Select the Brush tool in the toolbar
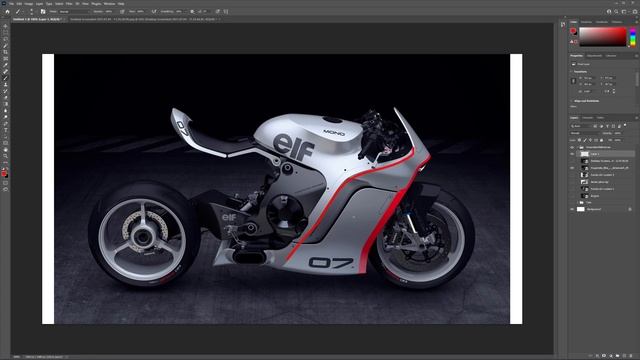Viewport: 640px width, 360px height. pos(5,78)
